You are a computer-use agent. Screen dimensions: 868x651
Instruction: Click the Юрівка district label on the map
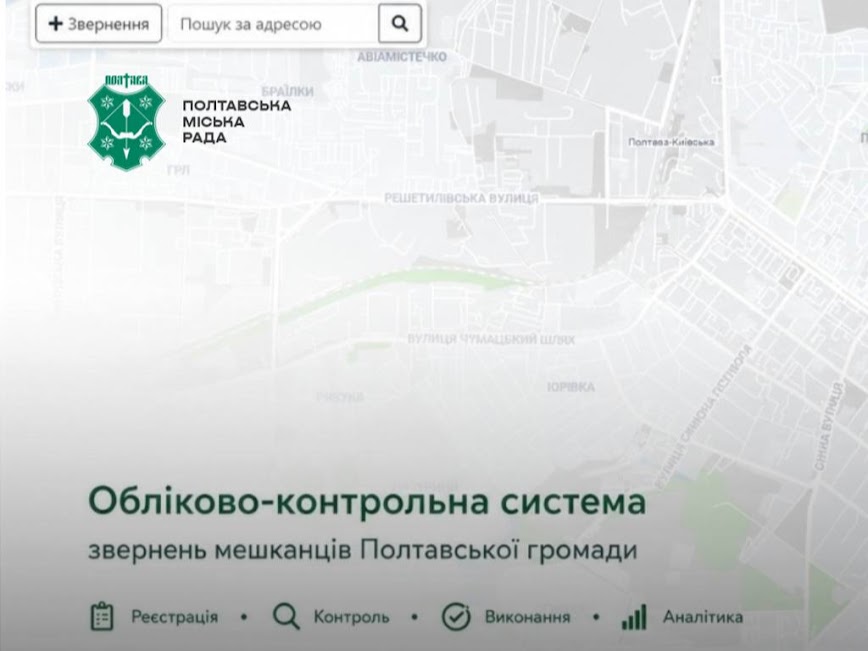[571, 387]
